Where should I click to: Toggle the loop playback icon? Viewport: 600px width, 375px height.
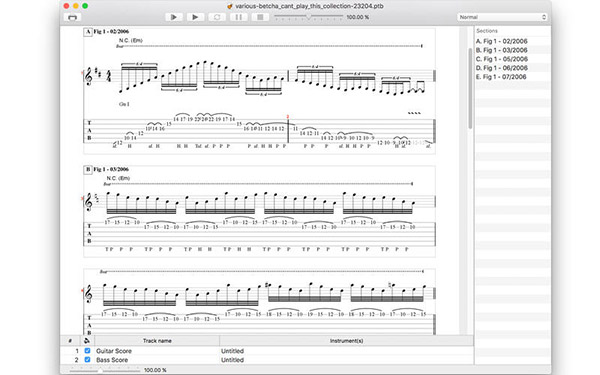217,17
